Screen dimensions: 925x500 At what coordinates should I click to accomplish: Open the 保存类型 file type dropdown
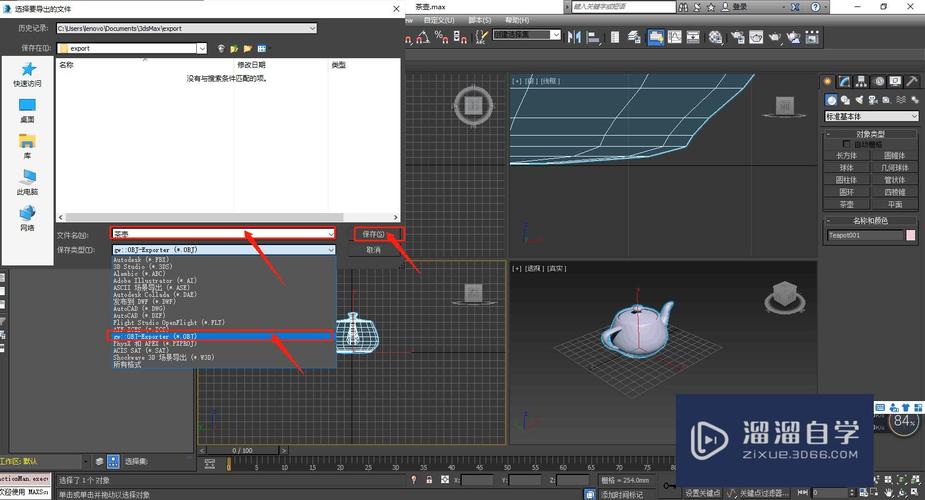click(x=224, y=250)
